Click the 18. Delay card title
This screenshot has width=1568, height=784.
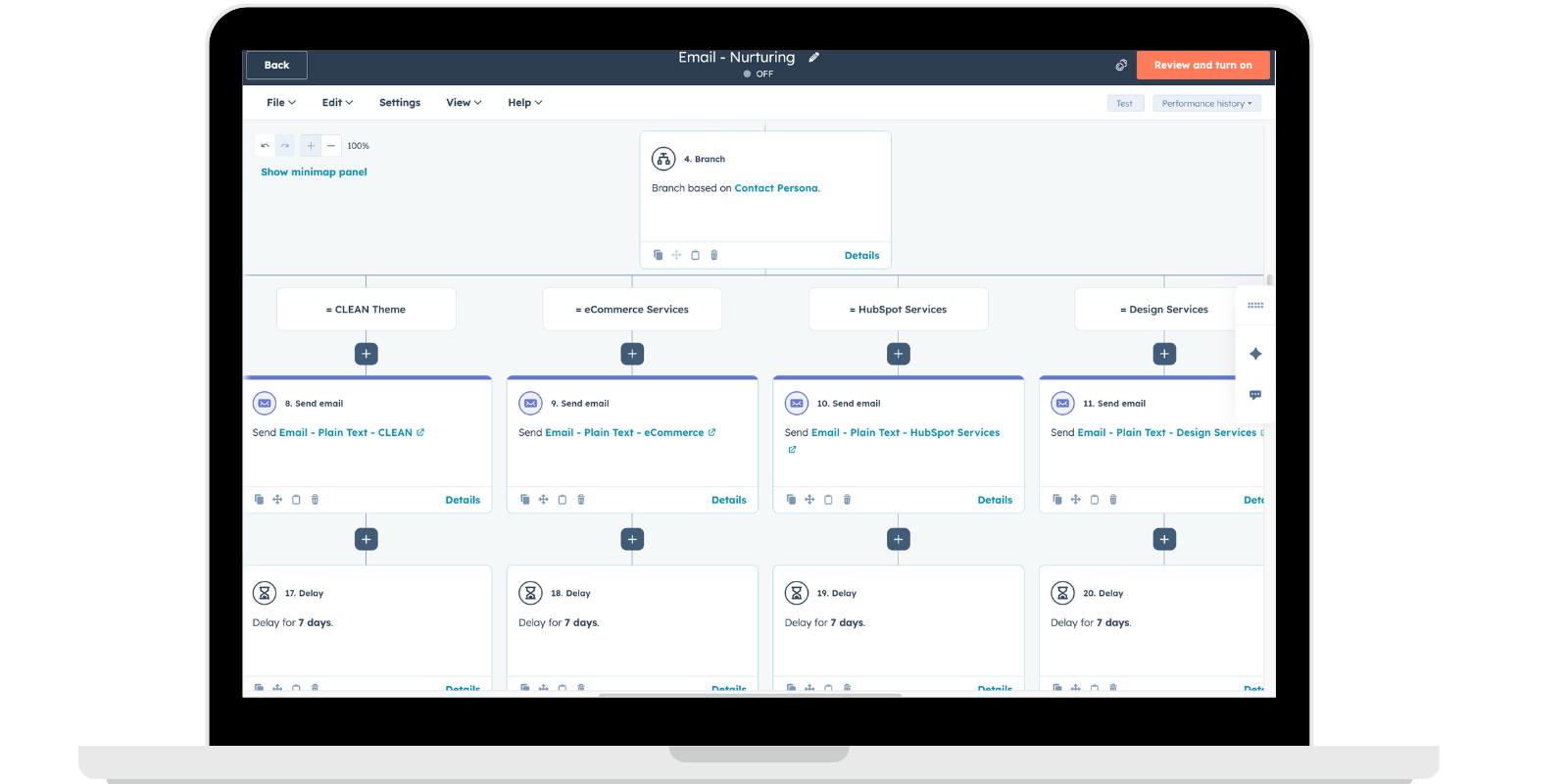[x=570, y=593]
